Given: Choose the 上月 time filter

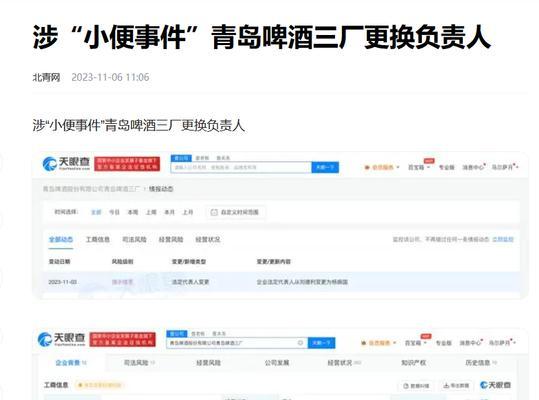Looking at the screenshot, I should pos(187,212).
